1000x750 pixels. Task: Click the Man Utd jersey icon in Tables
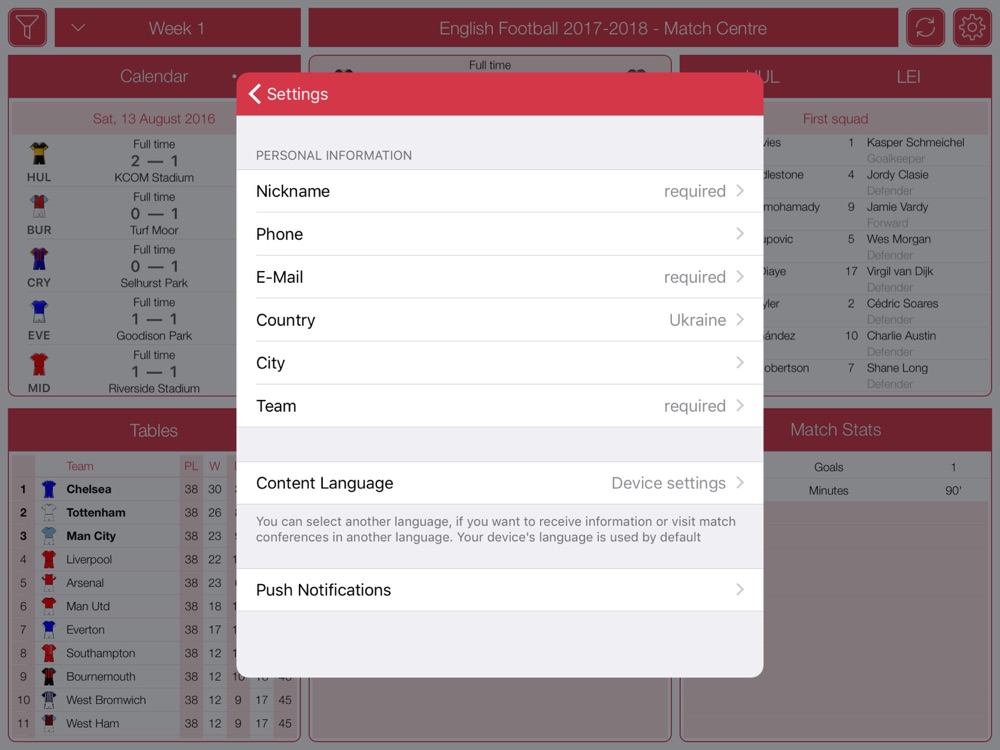[x=48, y=606]
